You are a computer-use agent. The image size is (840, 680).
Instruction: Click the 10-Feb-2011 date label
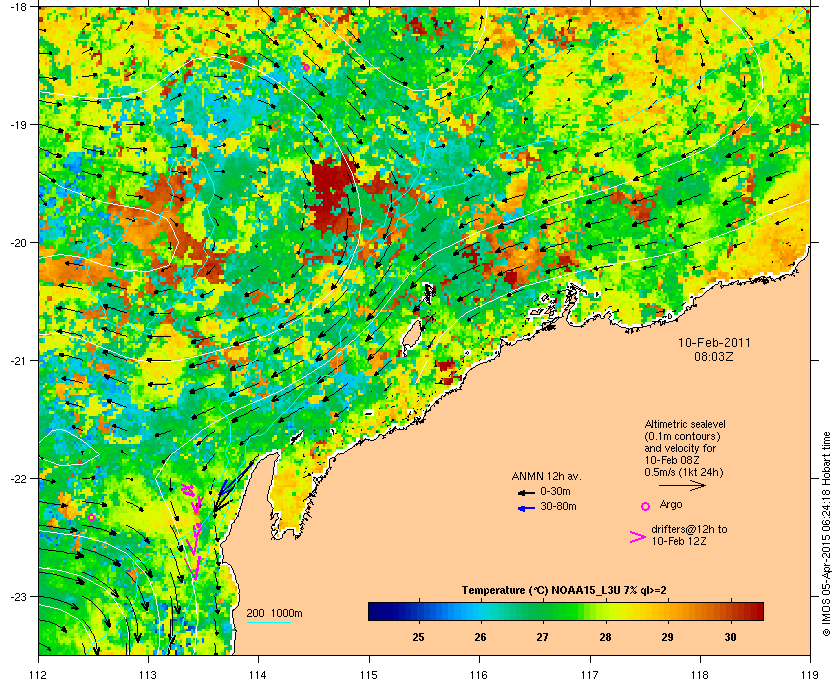point(714,343)
